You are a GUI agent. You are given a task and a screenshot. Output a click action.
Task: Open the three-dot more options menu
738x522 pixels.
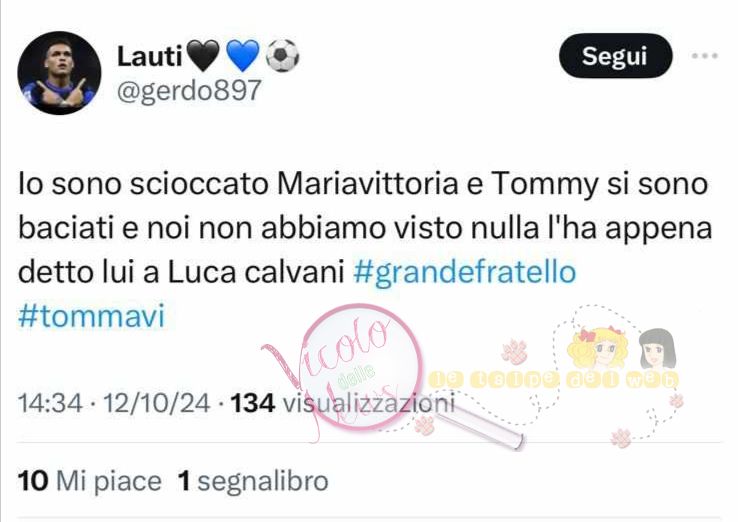point(705,56)
